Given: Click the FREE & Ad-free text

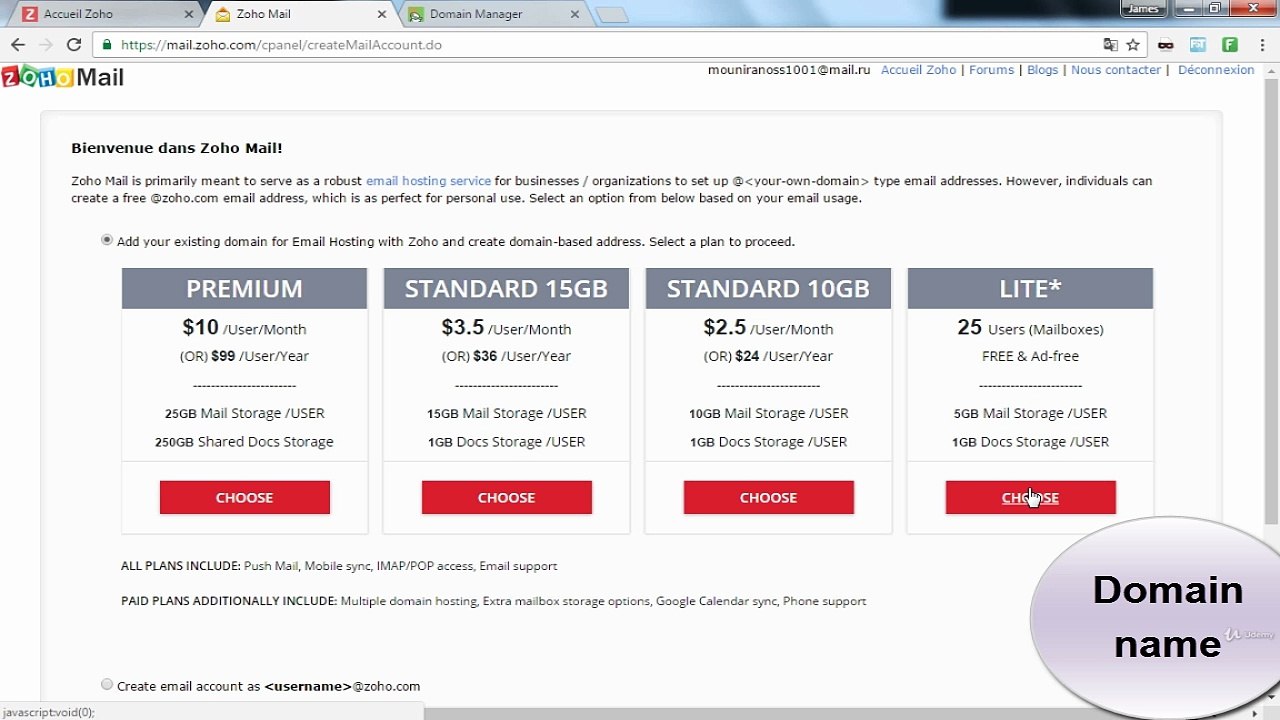Looking at the screenshot, I should coord(1030,356).
